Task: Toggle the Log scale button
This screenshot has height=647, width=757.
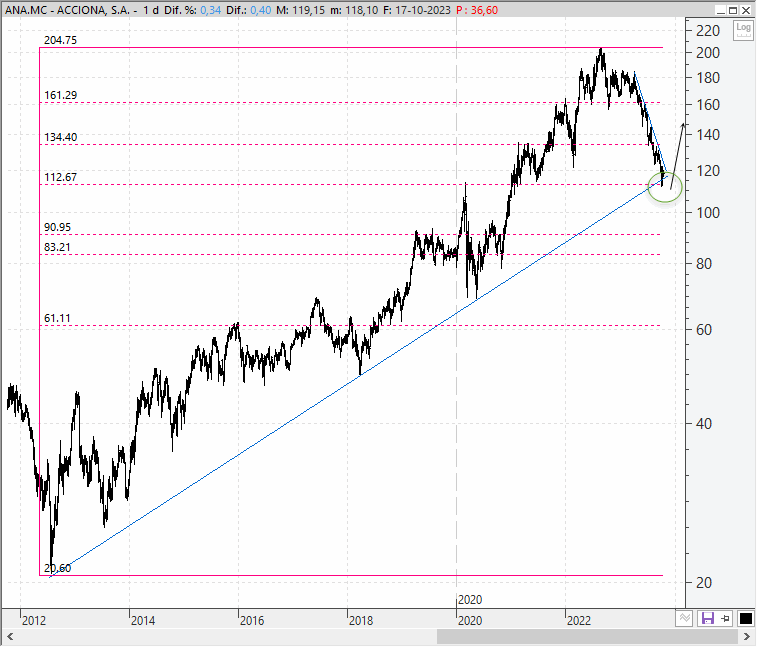Action: click(x=743, y=30)
